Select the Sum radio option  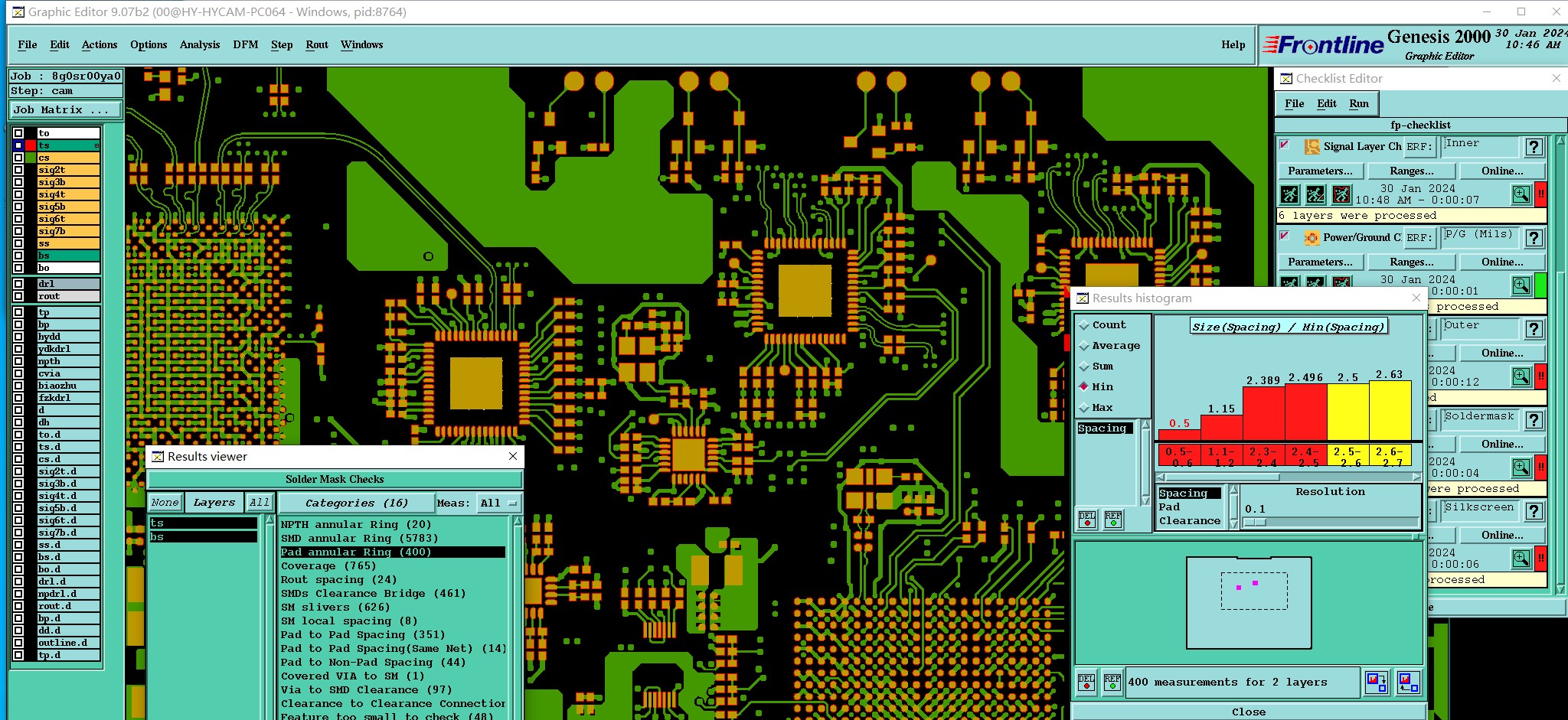[x=1084, y=367]
